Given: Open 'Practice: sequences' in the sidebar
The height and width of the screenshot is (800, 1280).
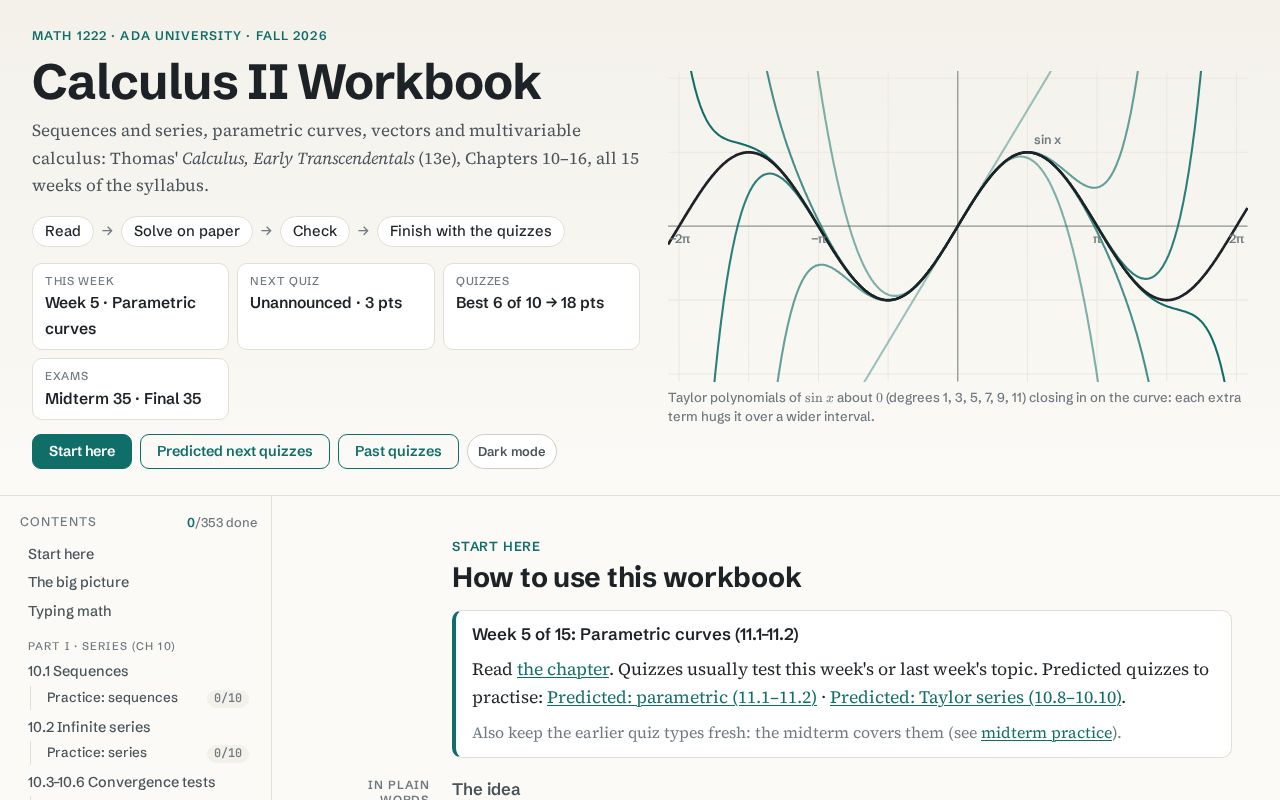Looking at the screenshot, I should coord(112,697).
